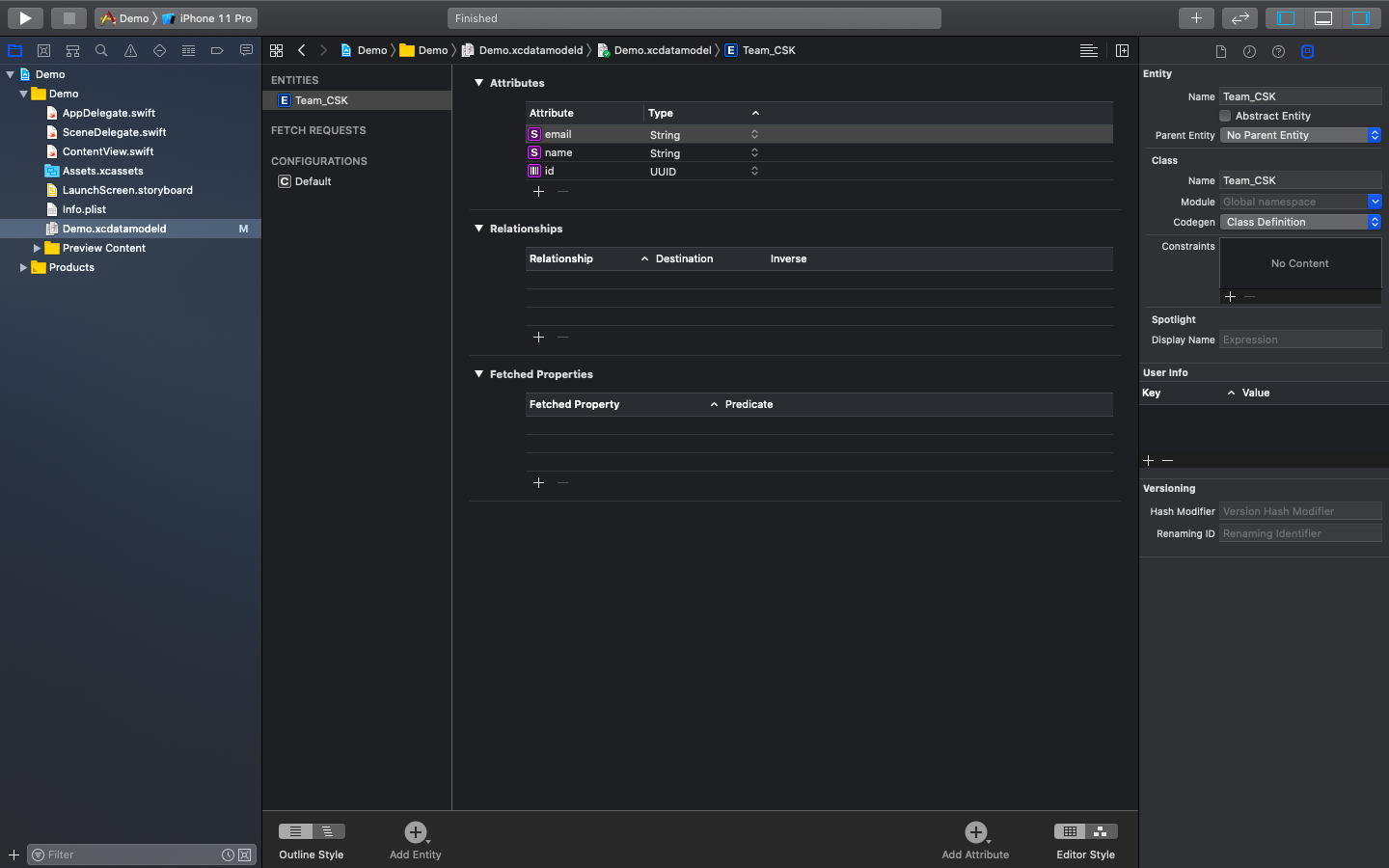Enable the Abstract Entity checkbox
This screenshot has width=1389, height=868.
click(1225, 116)
